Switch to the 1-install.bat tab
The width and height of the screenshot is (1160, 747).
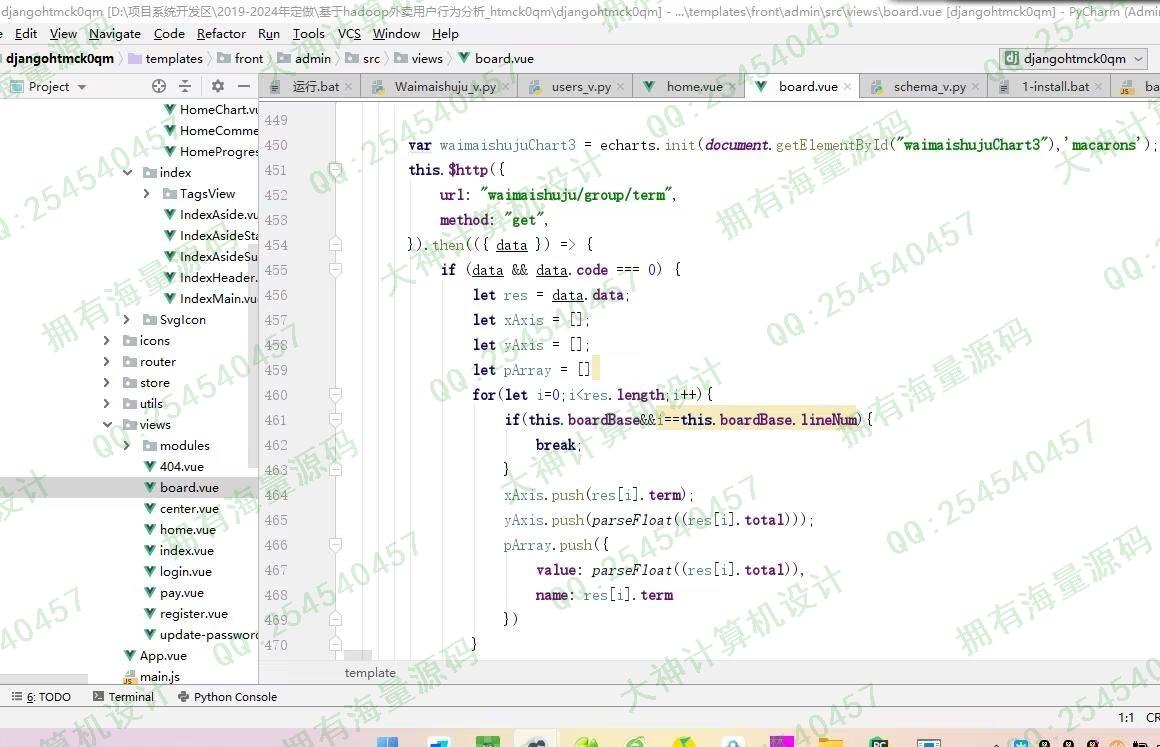coord(1048,87)
